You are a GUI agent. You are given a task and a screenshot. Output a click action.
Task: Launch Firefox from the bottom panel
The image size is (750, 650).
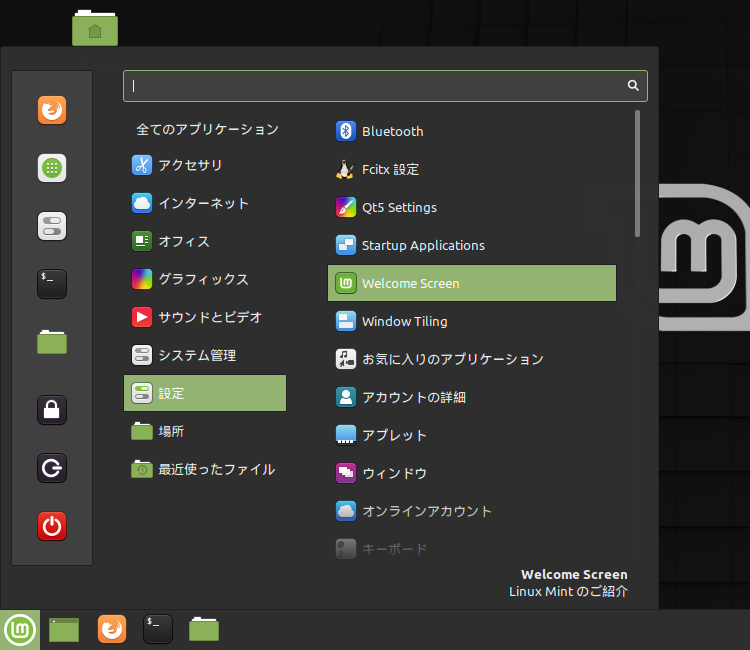coord(112,629)
